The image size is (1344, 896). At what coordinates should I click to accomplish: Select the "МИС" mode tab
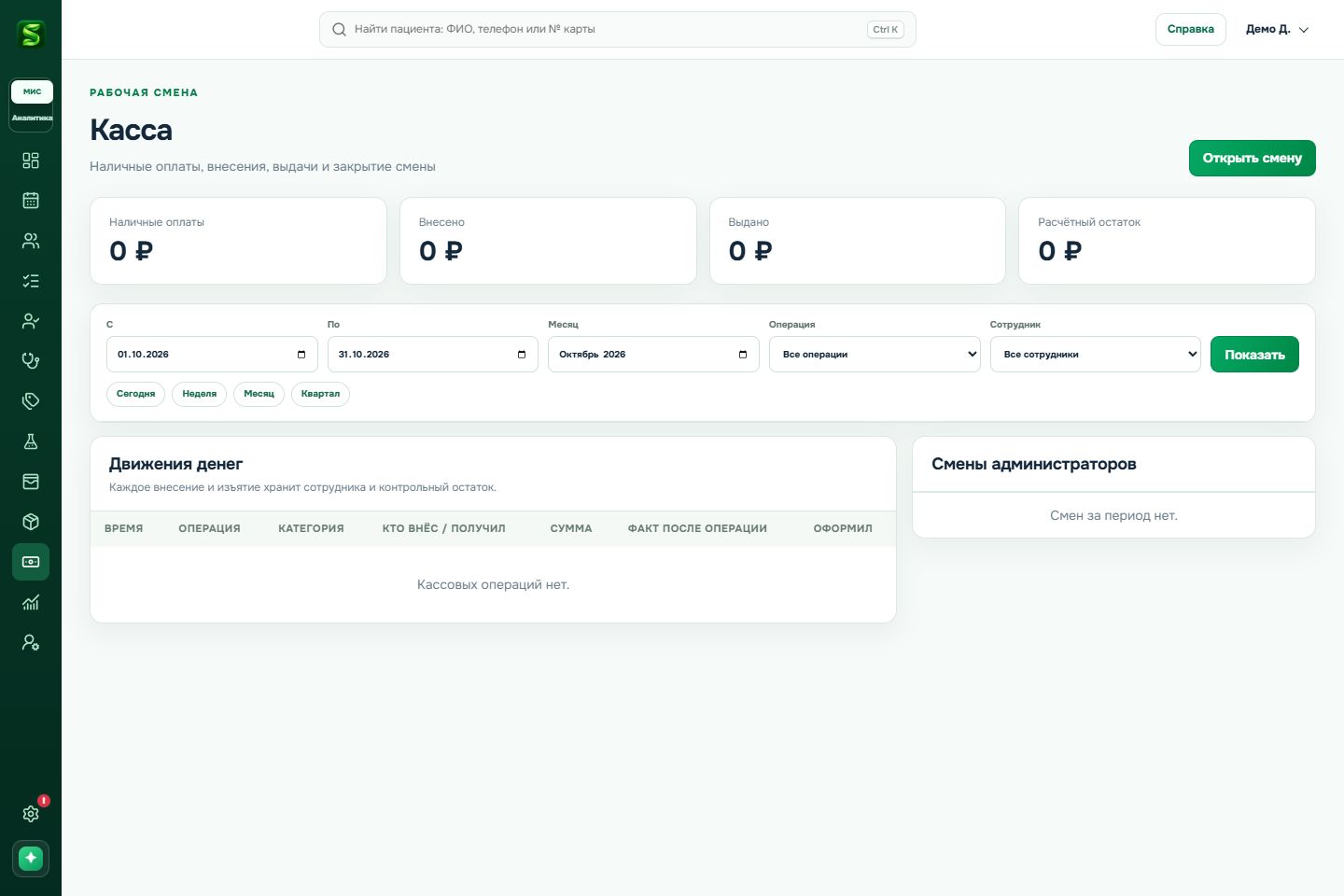pyautogui.click(x=33, y=91)
